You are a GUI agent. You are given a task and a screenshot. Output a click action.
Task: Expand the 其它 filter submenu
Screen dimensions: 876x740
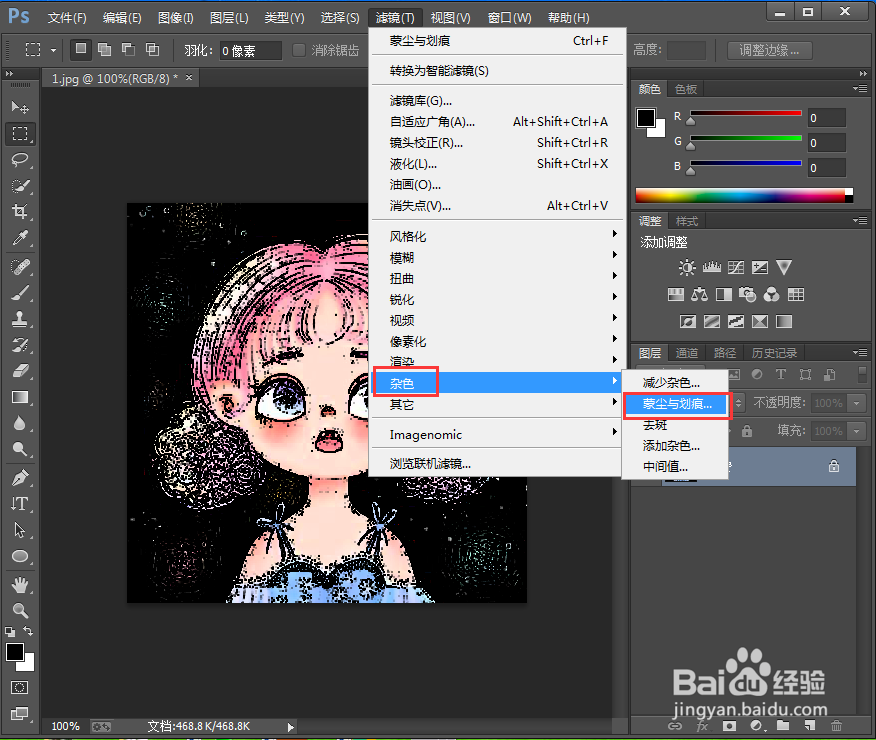(x=497, y=404)
